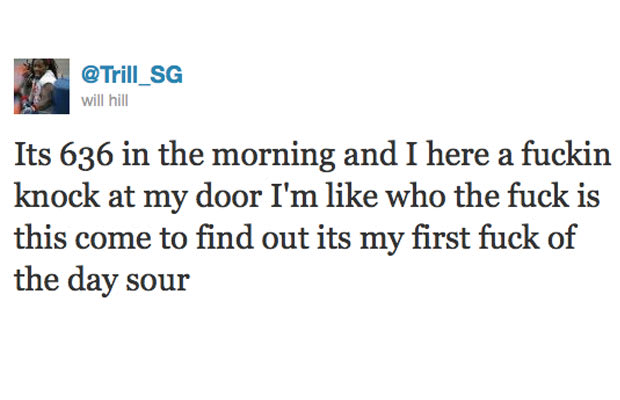Click the word "Its" starting the tweet

(32, 155)
